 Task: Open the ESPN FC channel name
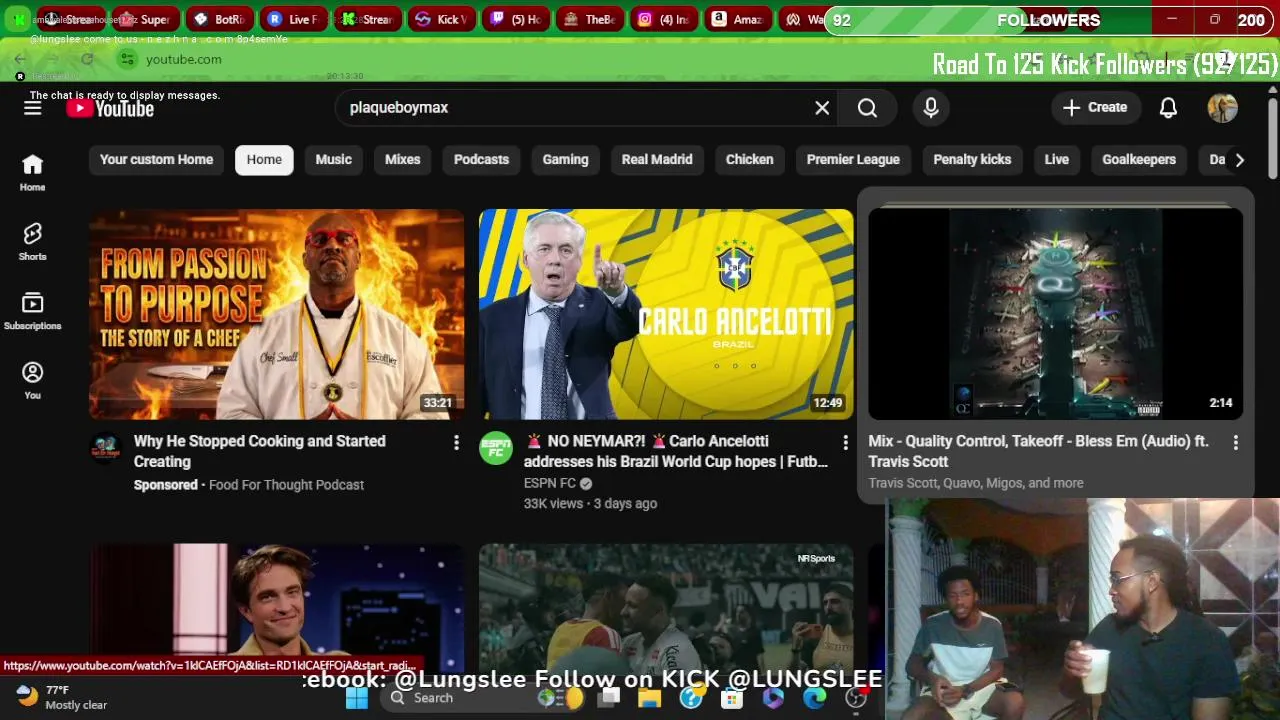tap(550, 483)
